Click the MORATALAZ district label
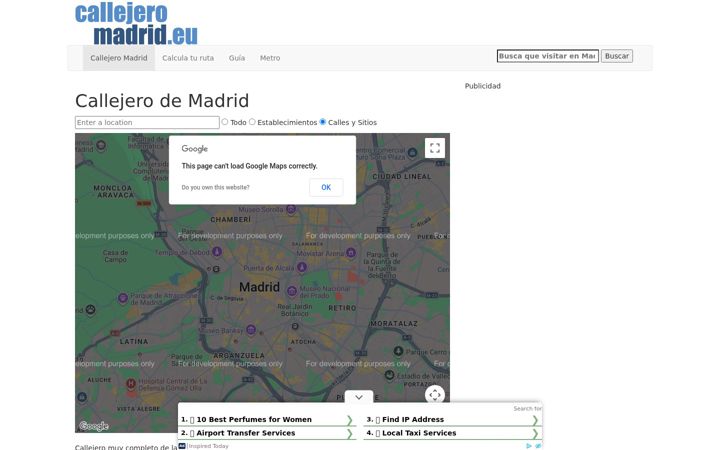The image size is (720, 450). [x=394, y=324]
